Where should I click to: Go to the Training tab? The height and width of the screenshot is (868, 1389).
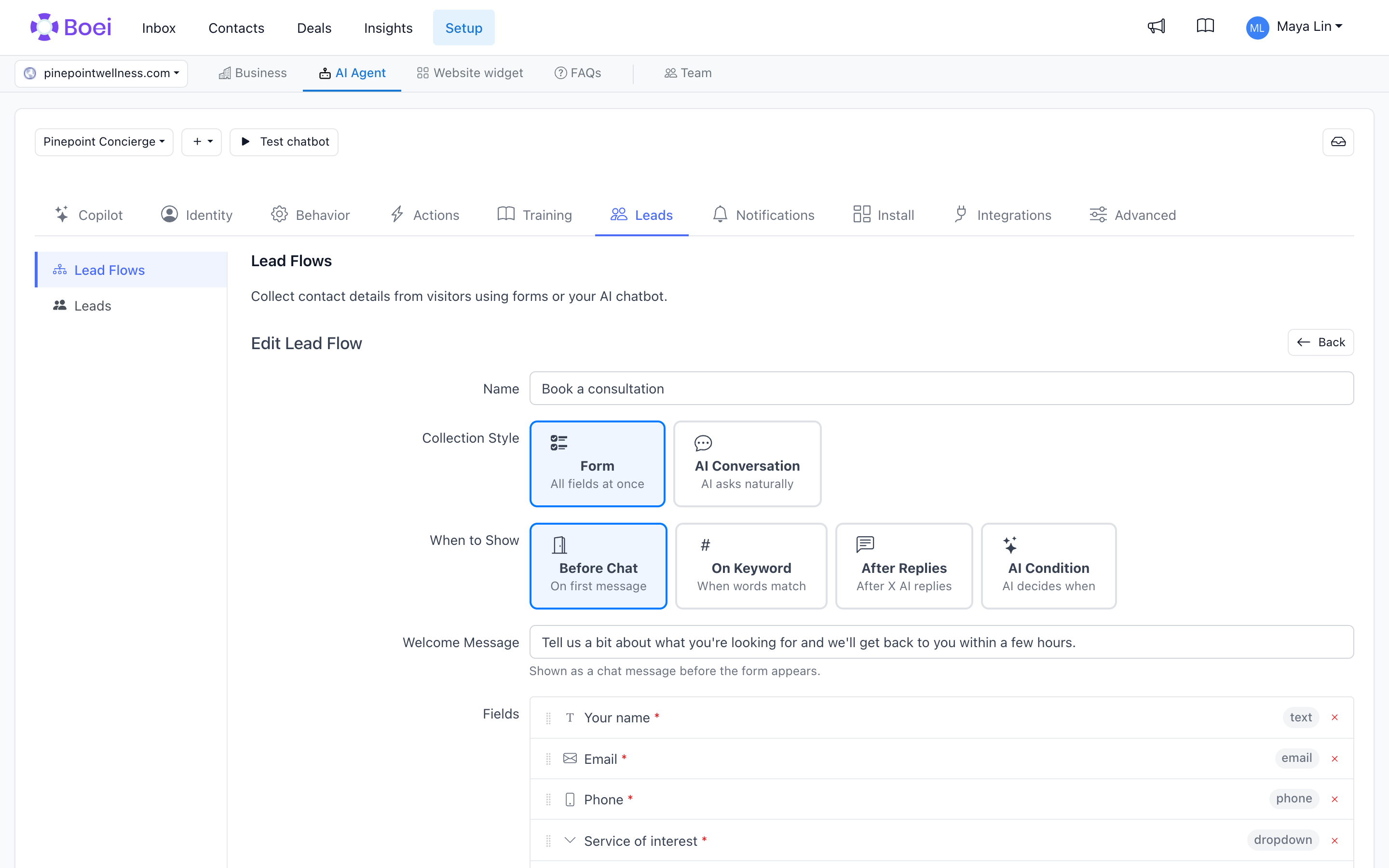[535, 215]
